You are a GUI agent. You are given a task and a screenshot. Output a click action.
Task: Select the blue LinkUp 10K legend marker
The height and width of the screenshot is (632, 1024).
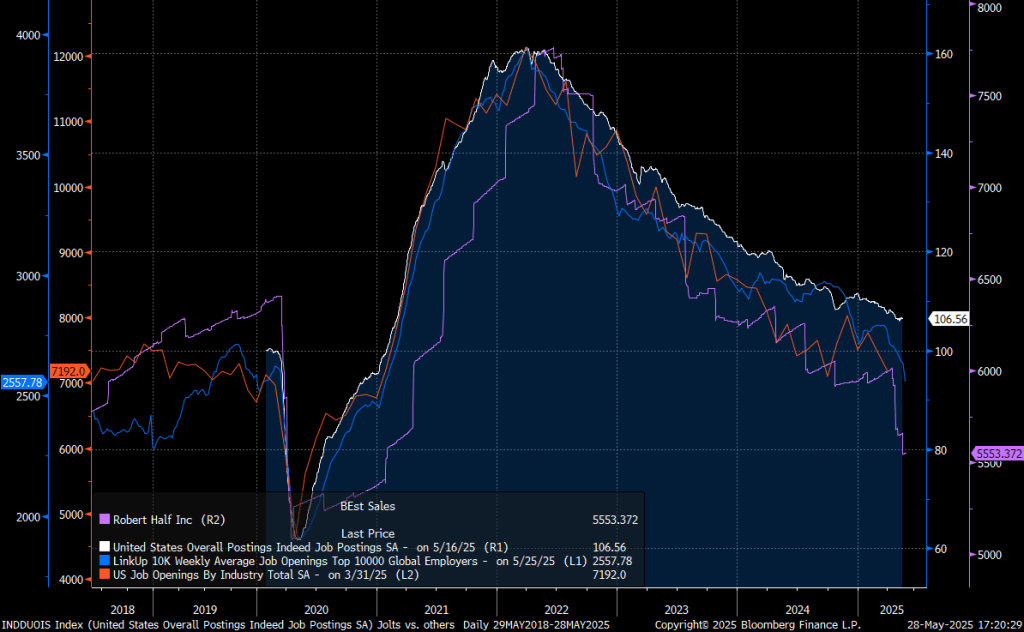pos(105,561)
